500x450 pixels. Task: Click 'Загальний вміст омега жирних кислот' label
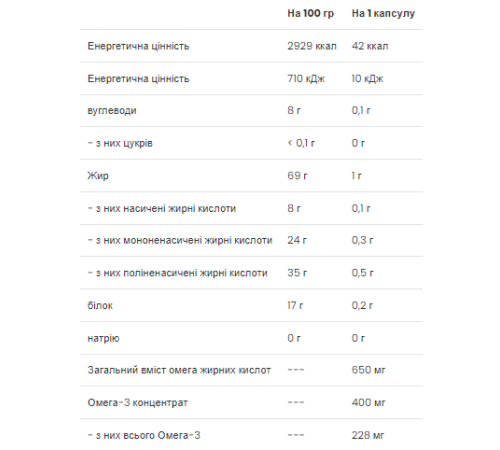tap(179, 370)
